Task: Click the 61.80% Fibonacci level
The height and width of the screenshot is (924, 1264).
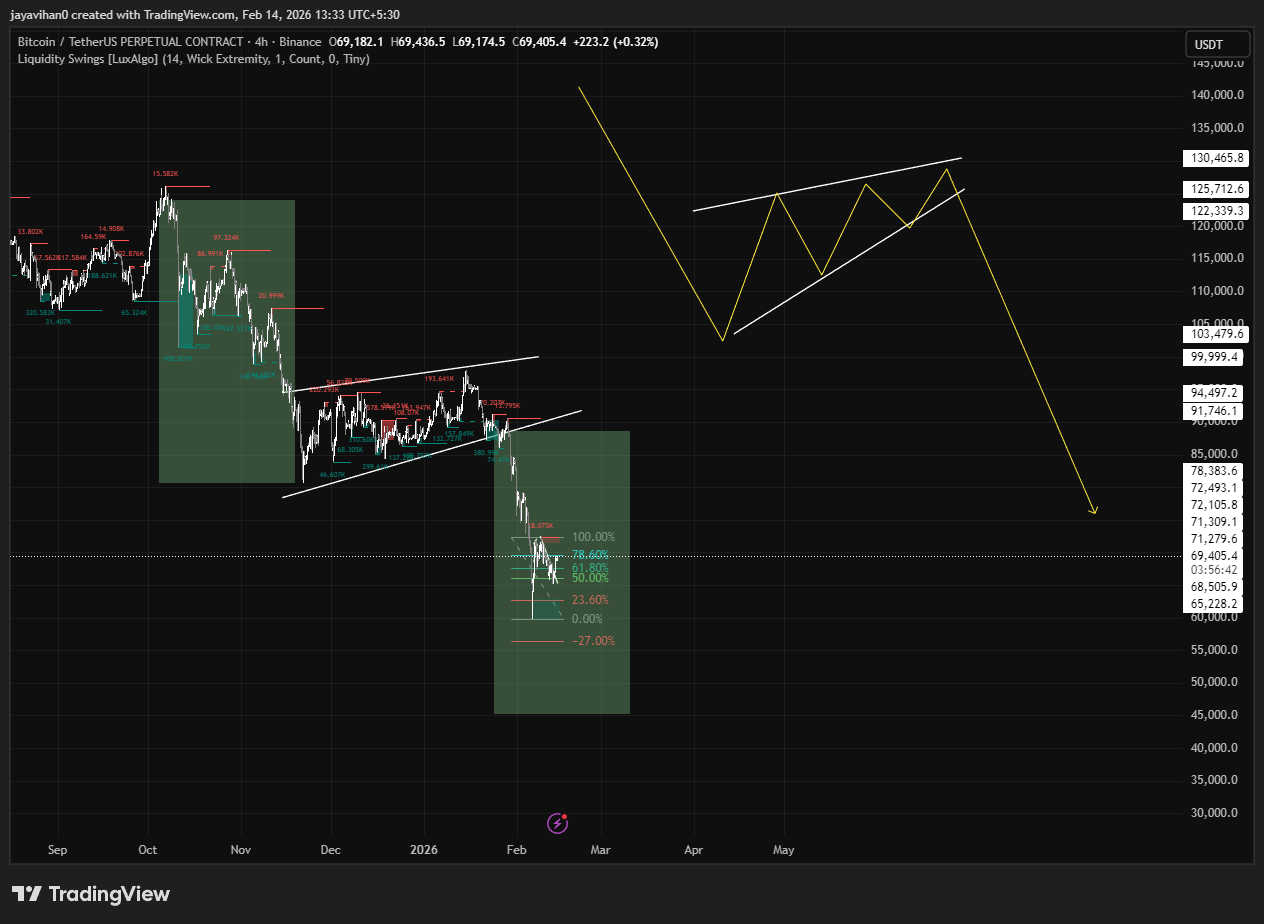Action: (590, 567)
